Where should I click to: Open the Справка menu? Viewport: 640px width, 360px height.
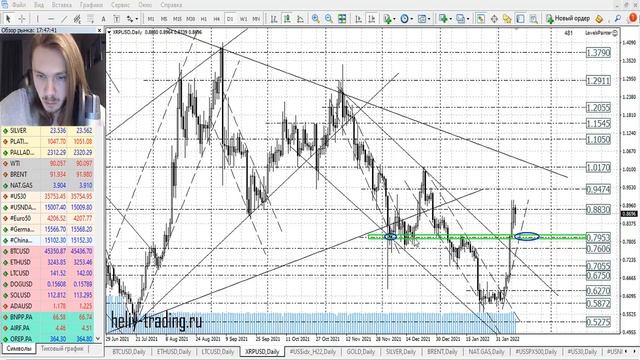point(171,5)
